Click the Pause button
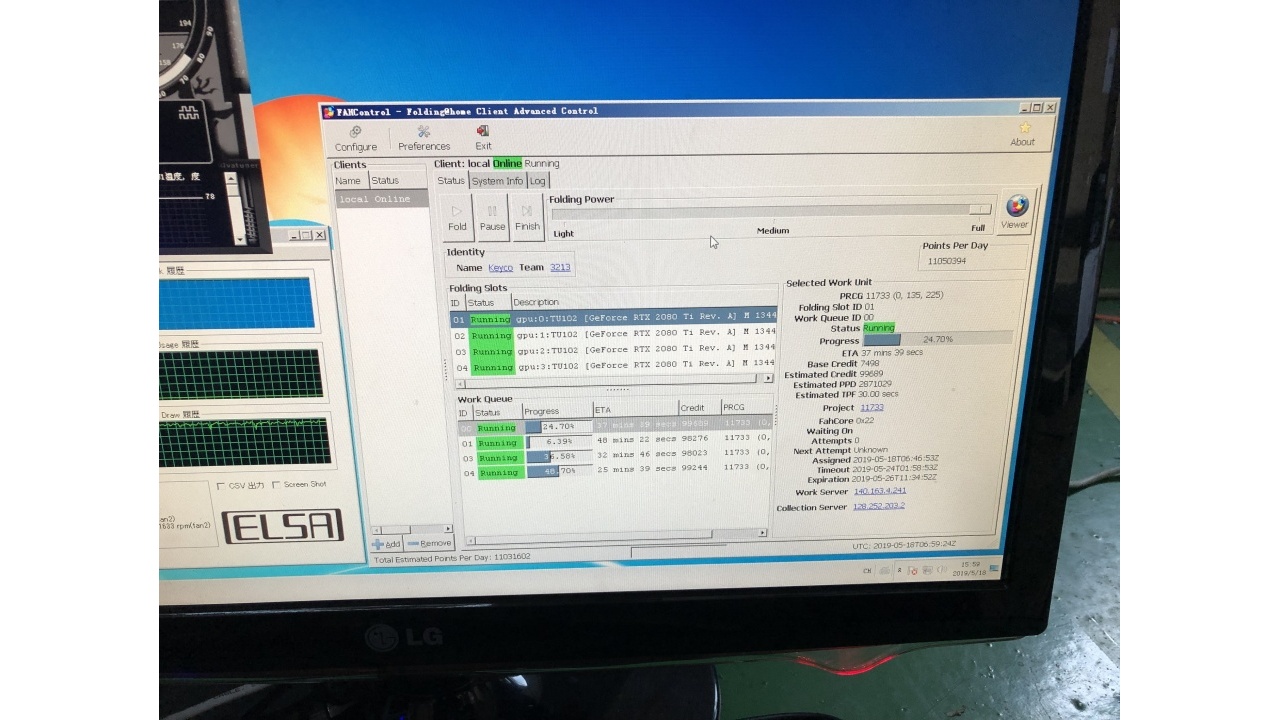The width and height of the screenshot is (1280, 720). pos(492,218)
